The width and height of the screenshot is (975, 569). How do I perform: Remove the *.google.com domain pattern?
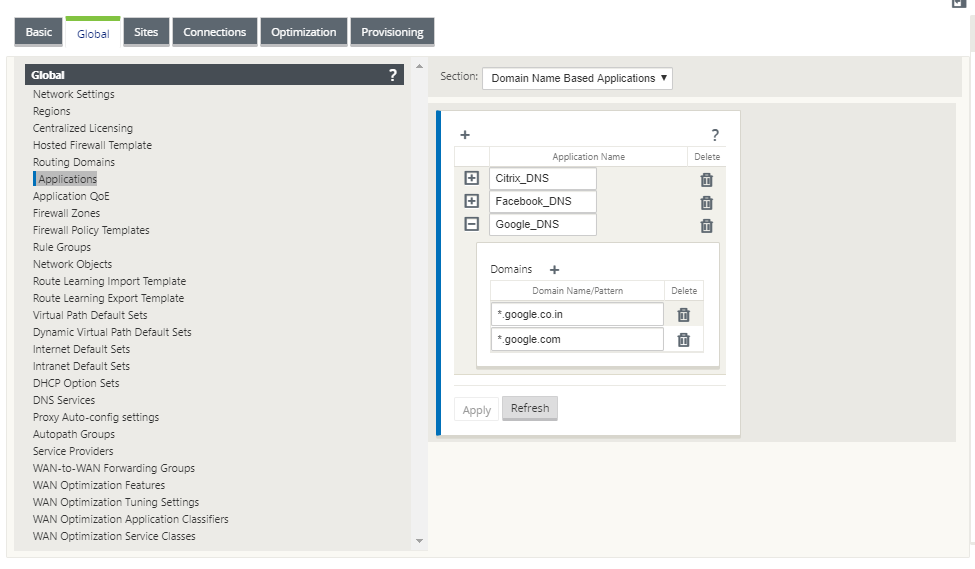[683, 340]
